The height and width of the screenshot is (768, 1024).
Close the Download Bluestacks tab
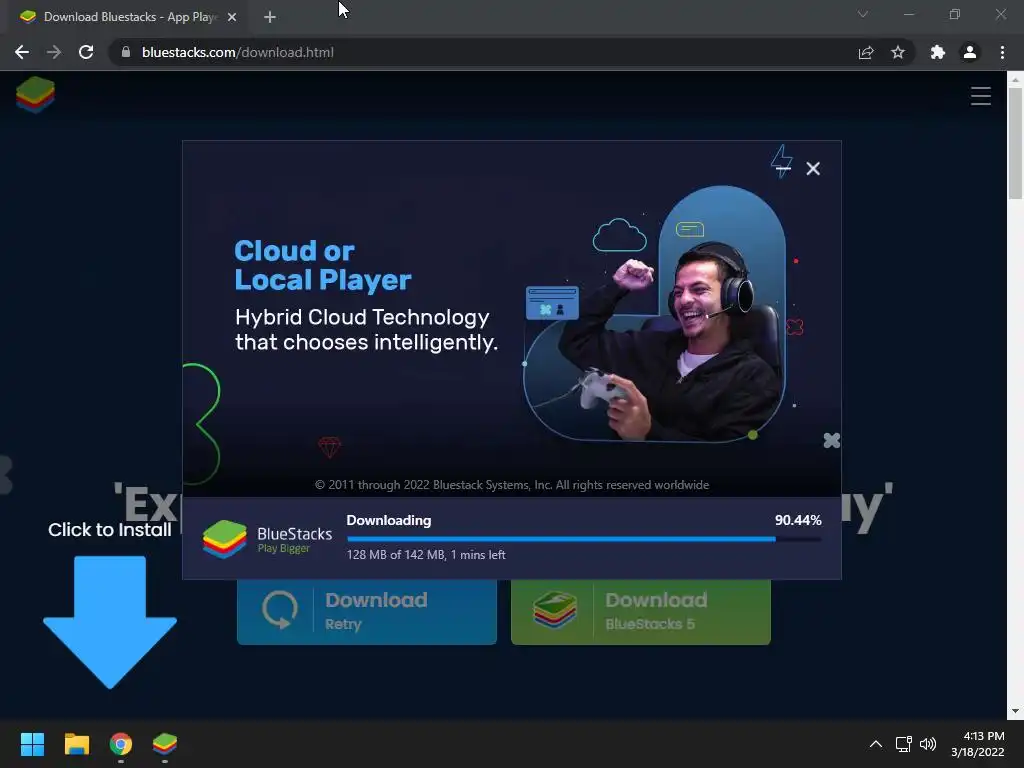pyautogui.click(x=232, y=17)
